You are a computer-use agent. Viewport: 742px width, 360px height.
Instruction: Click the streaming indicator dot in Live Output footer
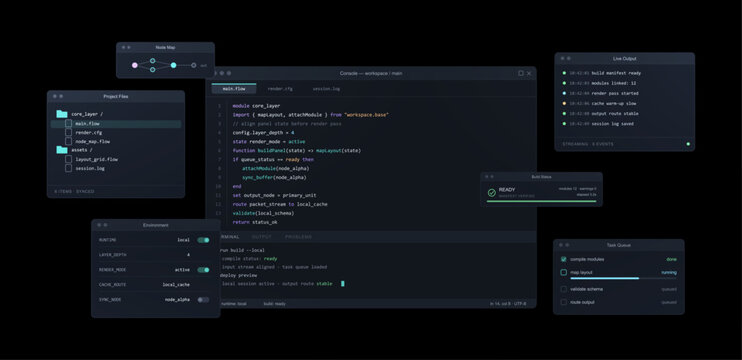(x=688, y=144)
